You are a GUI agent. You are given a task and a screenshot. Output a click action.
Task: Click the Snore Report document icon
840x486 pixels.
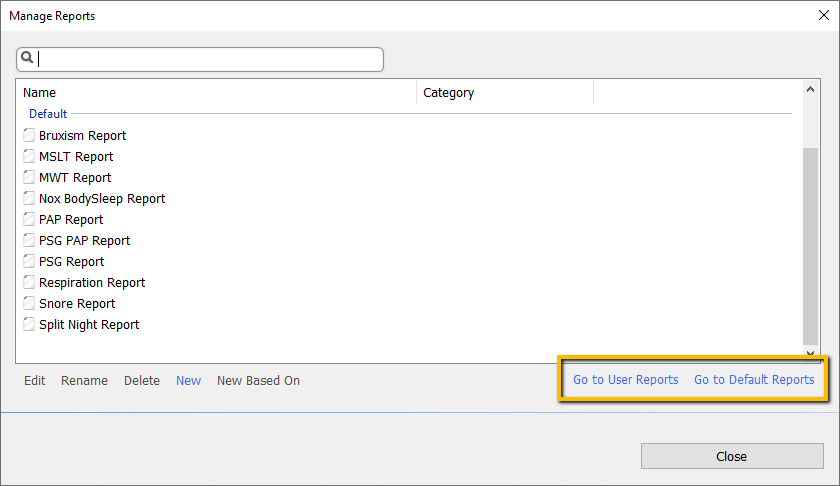coord(29,303)
